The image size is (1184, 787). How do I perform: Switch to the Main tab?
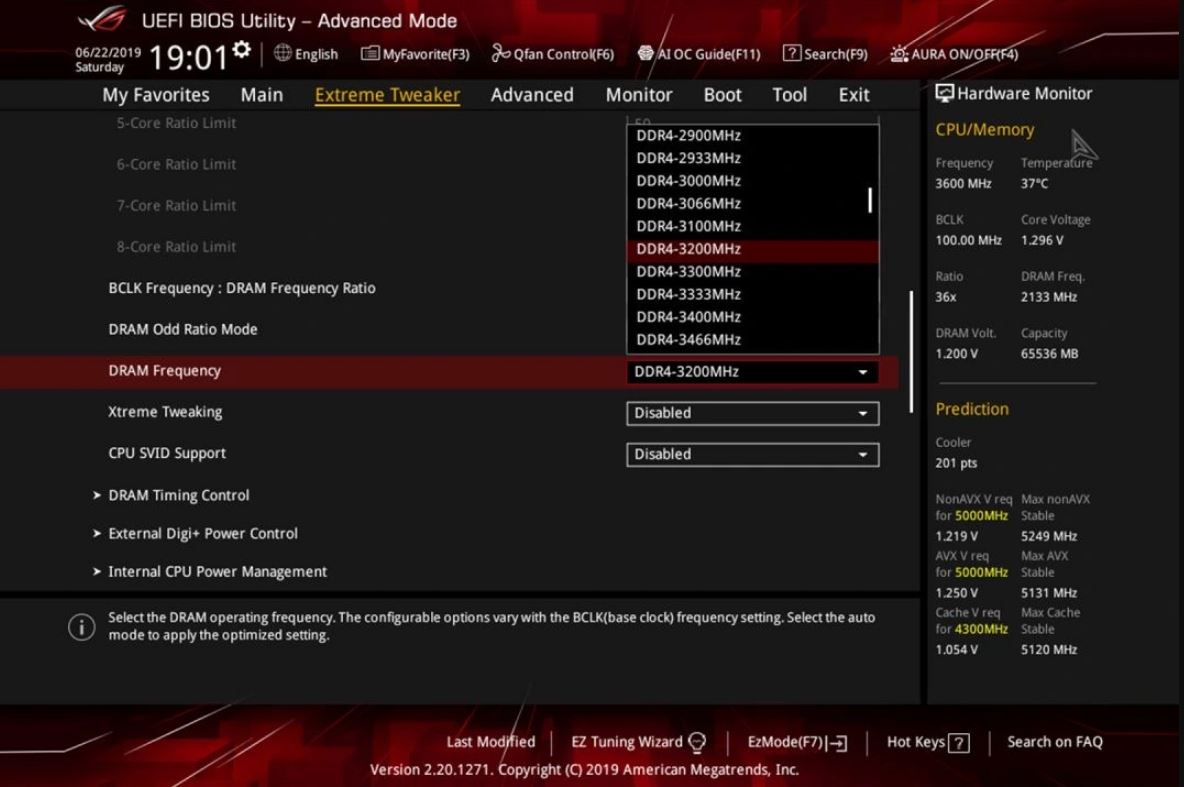coord(262,95)
